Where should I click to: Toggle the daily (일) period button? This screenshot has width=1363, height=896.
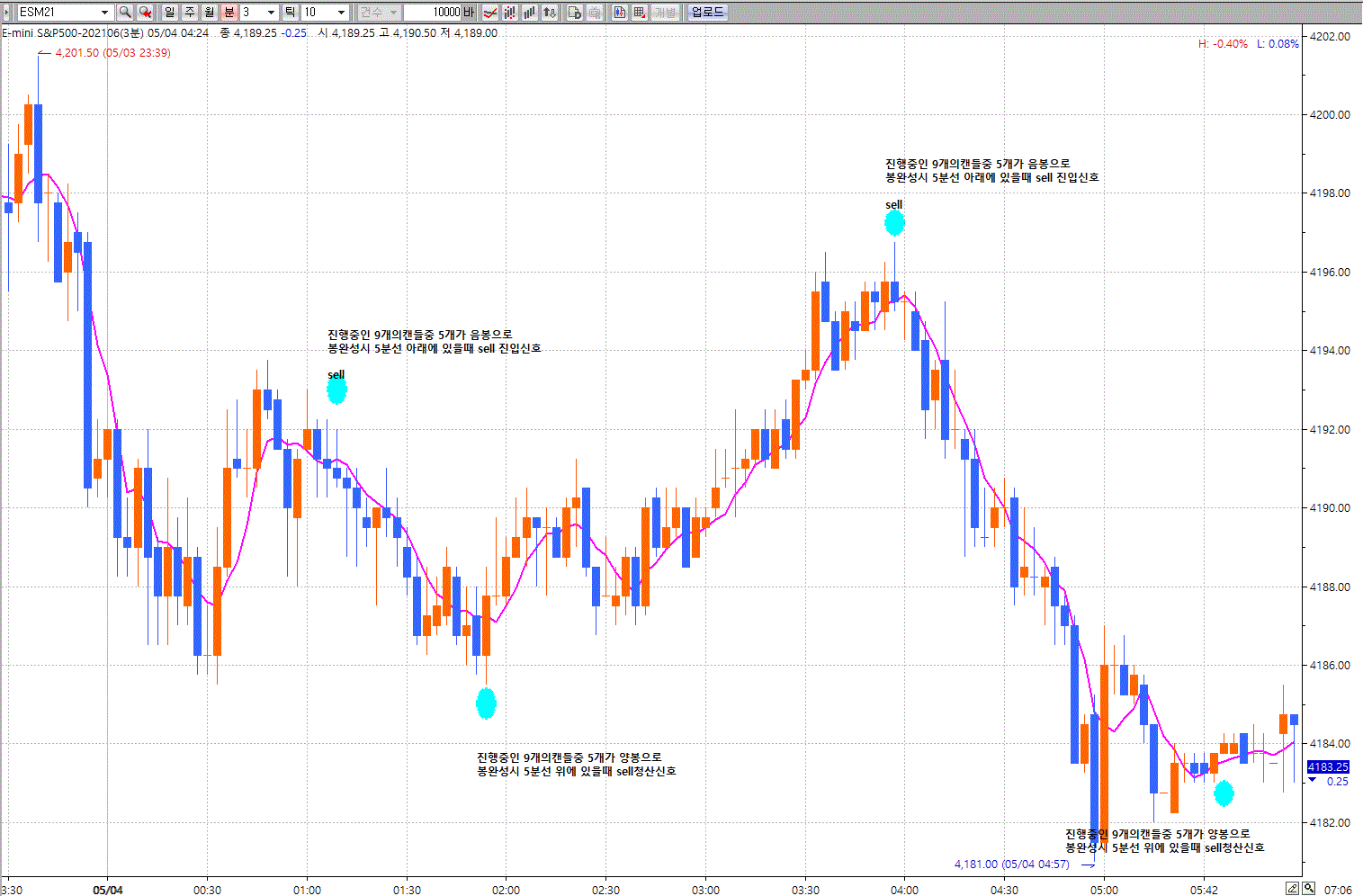pyautogui.click(x=170, y=12)
